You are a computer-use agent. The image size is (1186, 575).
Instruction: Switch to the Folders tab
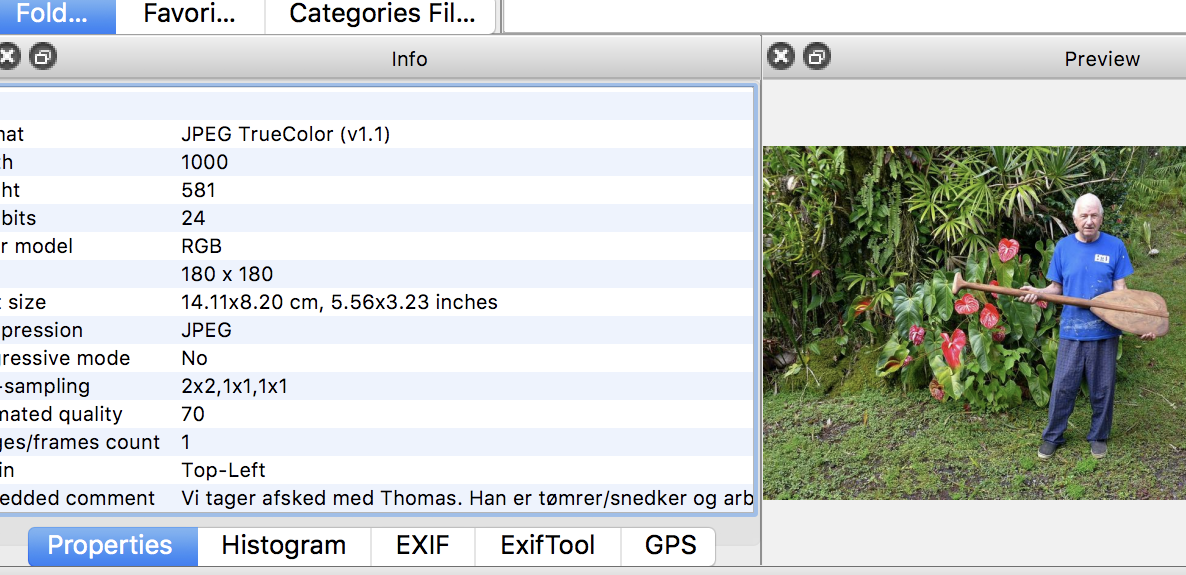[x=57, y=15]
